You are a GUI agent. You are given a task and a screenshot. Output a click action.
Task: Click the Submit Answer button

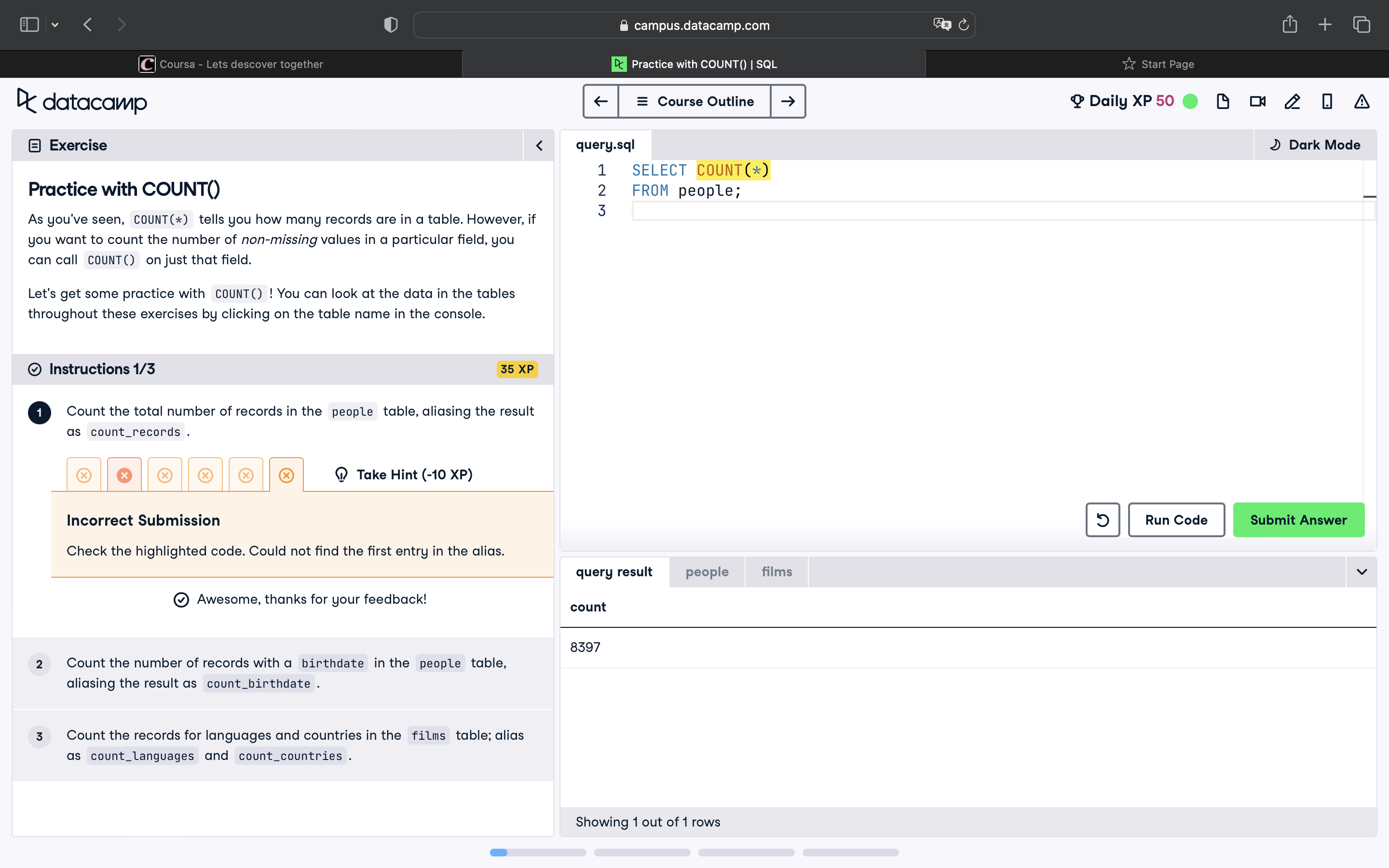pyautogui.click(x=1298, y=520)
